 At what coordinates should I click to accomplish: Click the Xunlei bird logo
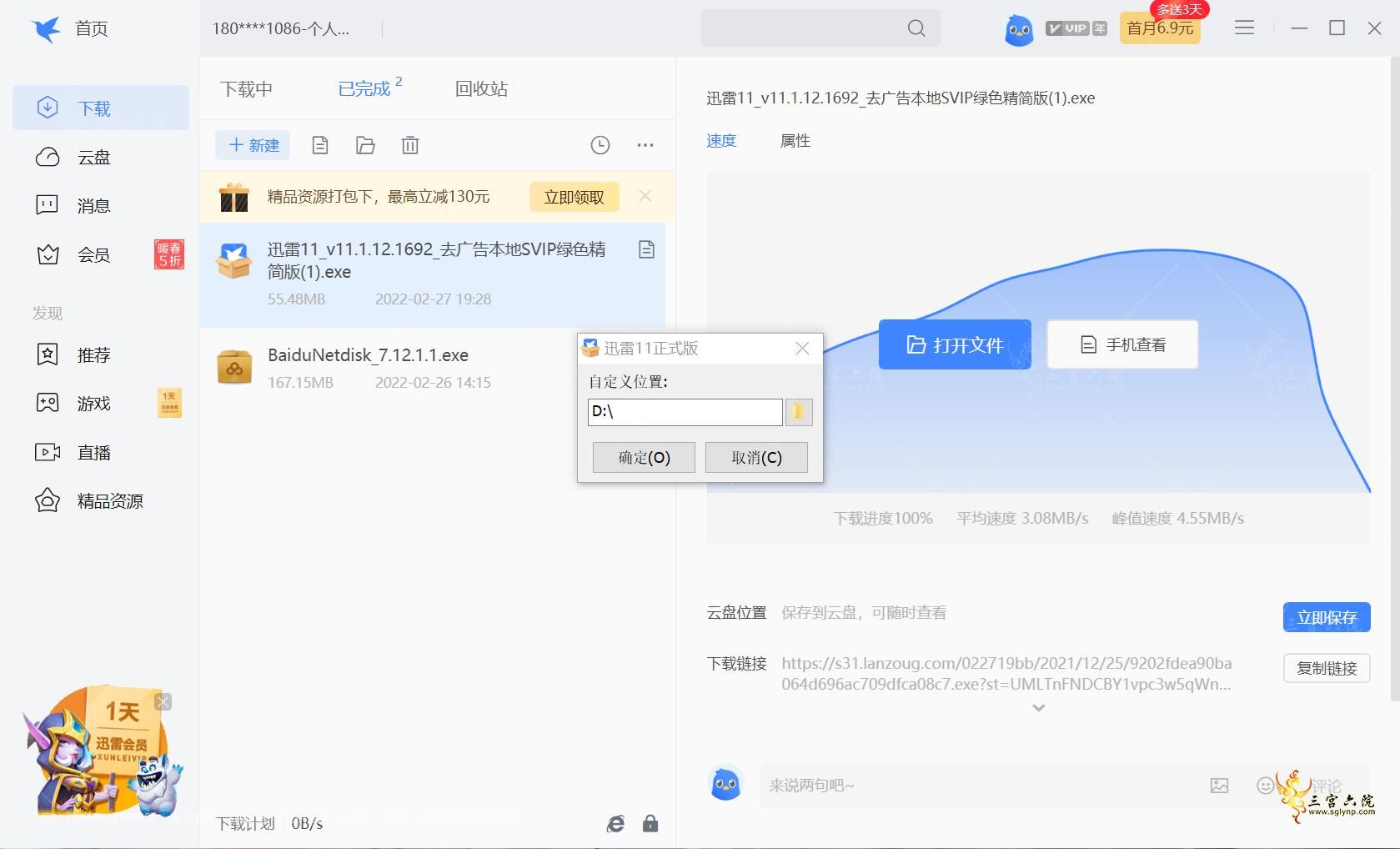coord(47,29)
